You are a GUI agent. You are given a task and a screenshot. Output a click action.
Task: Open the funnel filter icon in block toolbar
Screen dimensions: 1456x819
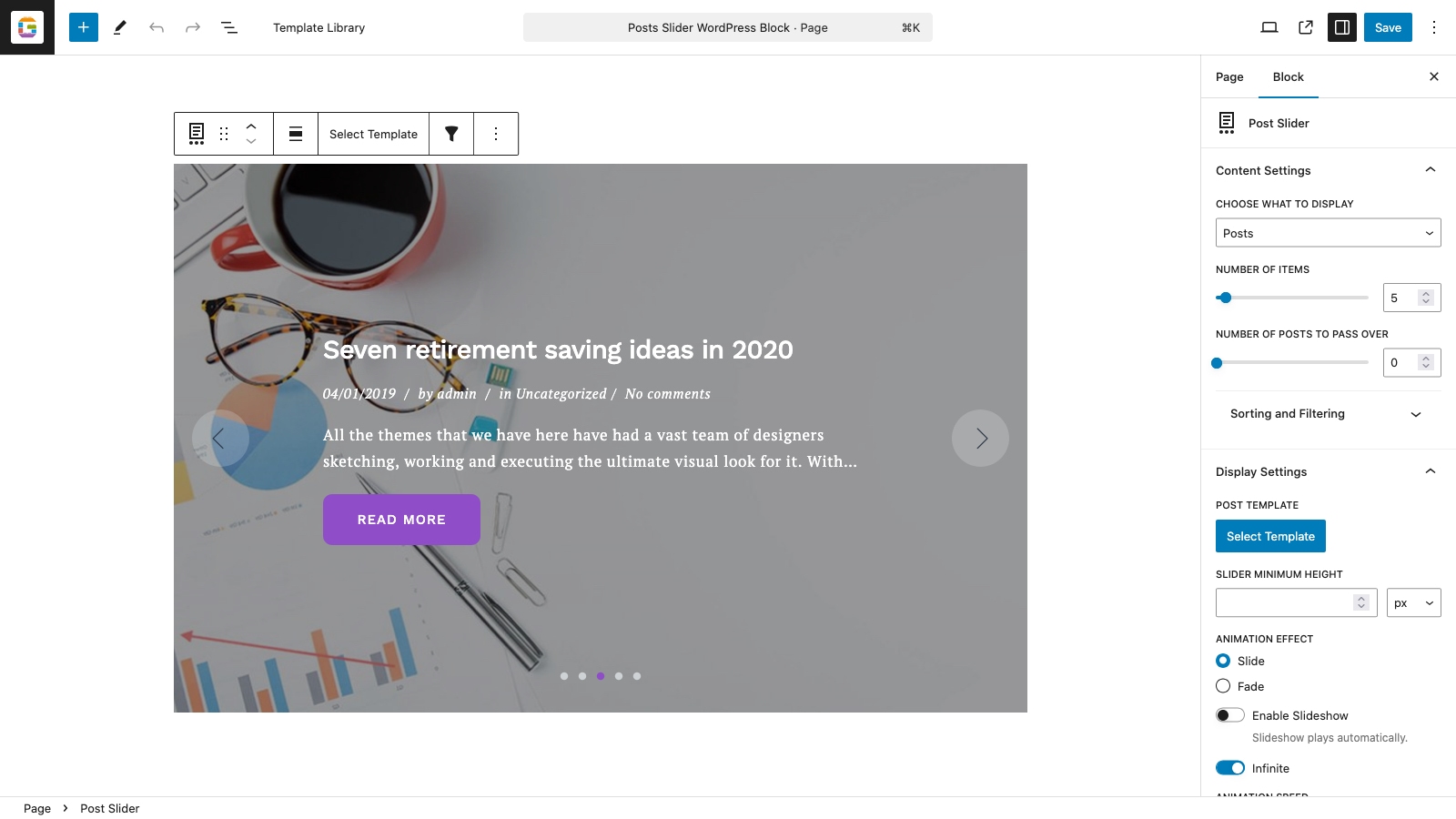click(451, 134)
